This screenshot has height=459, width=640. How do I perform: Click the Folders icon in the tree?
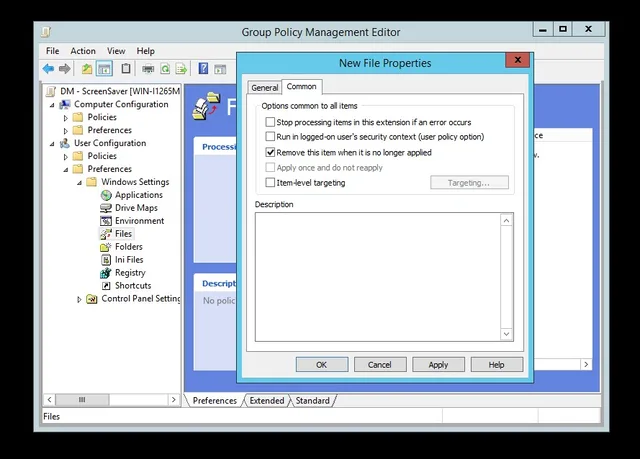(x=106, y=247)
